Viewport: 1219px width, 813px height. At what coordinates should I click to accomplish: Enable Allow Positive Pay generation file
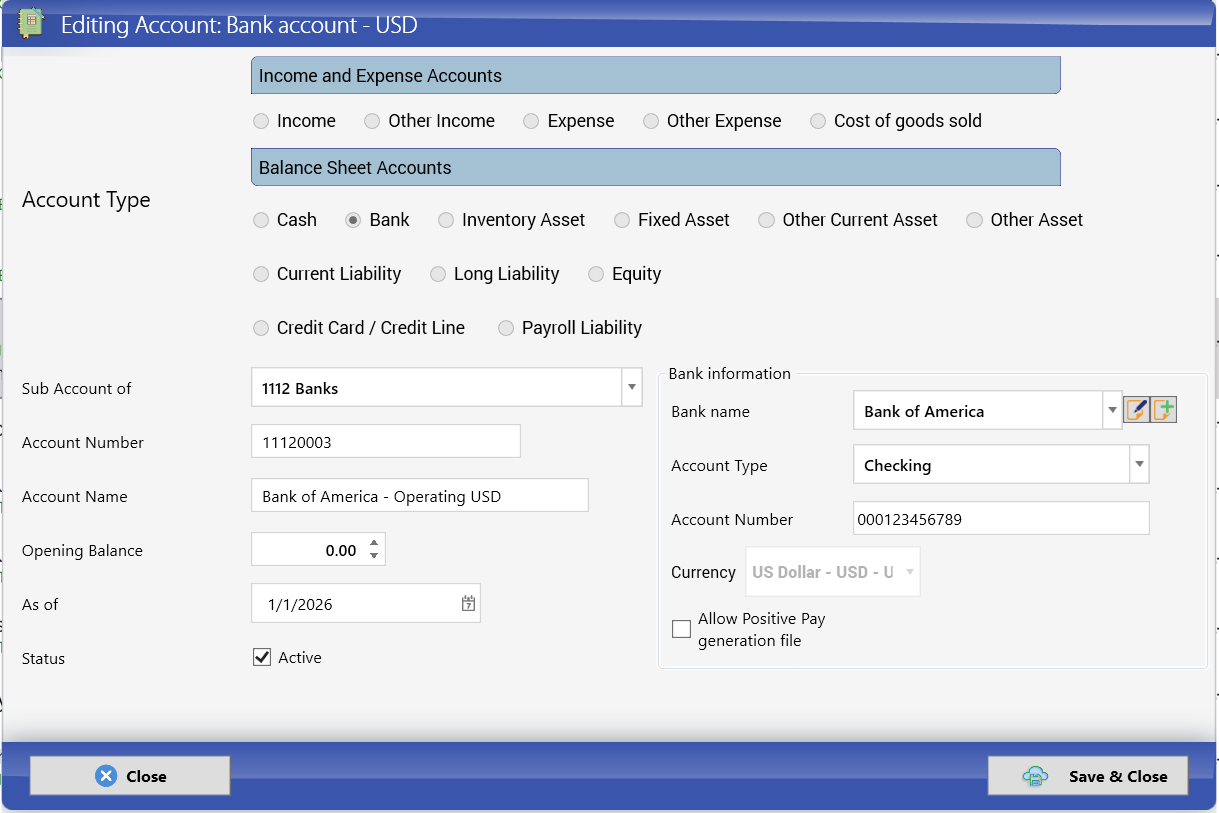pos(681,629)
